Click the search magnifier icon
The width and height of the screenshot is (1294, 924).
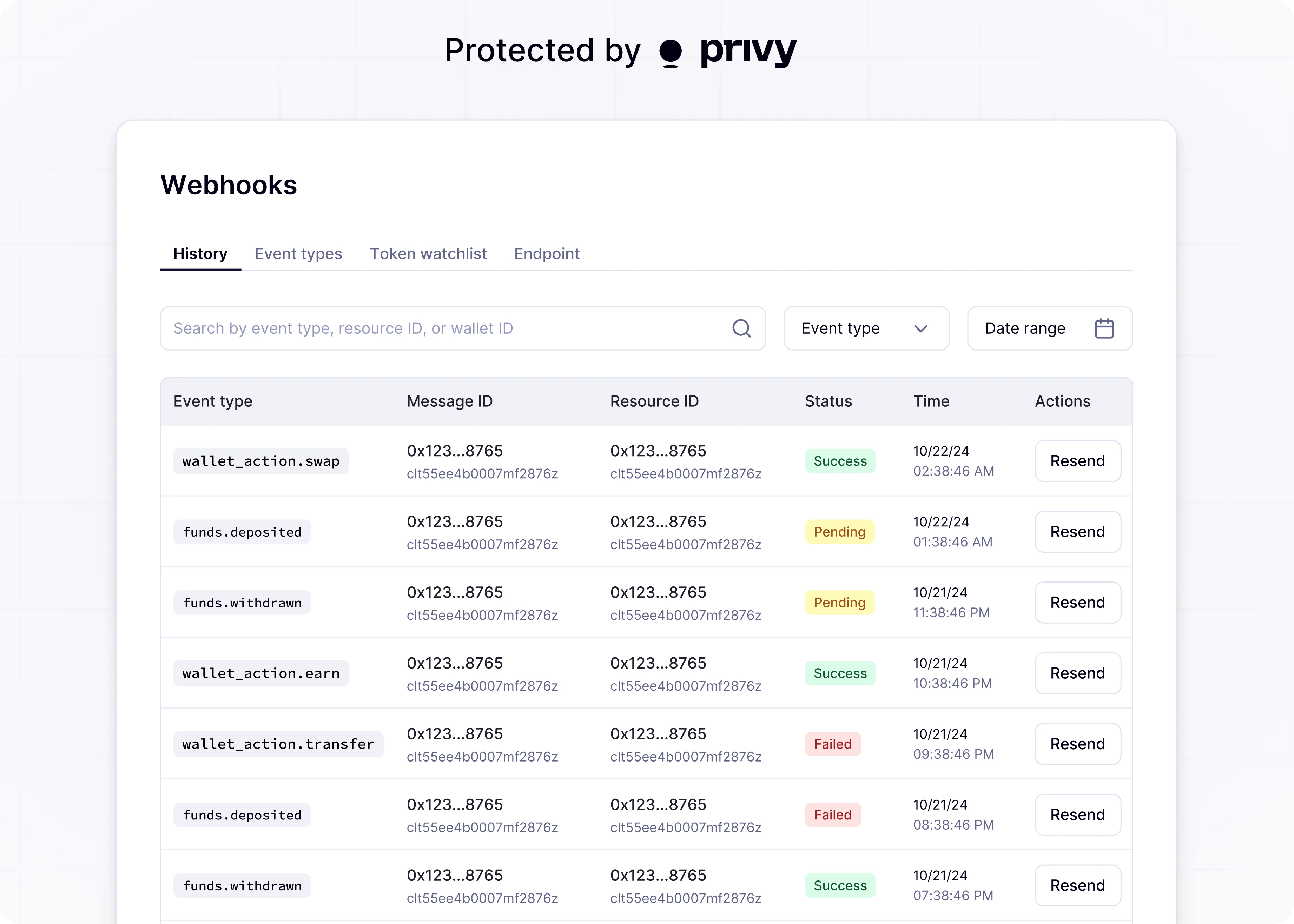click(x=741, y=328)
